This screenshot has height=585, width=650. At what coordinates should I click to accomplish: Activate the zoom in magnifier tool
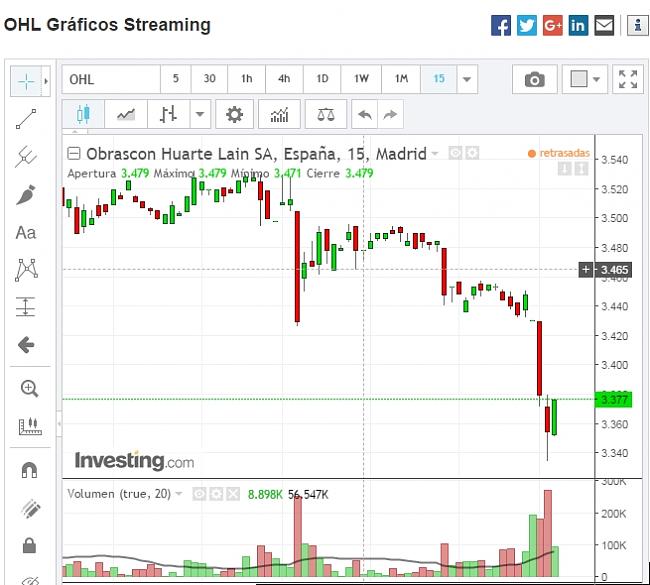coord(29,388)
